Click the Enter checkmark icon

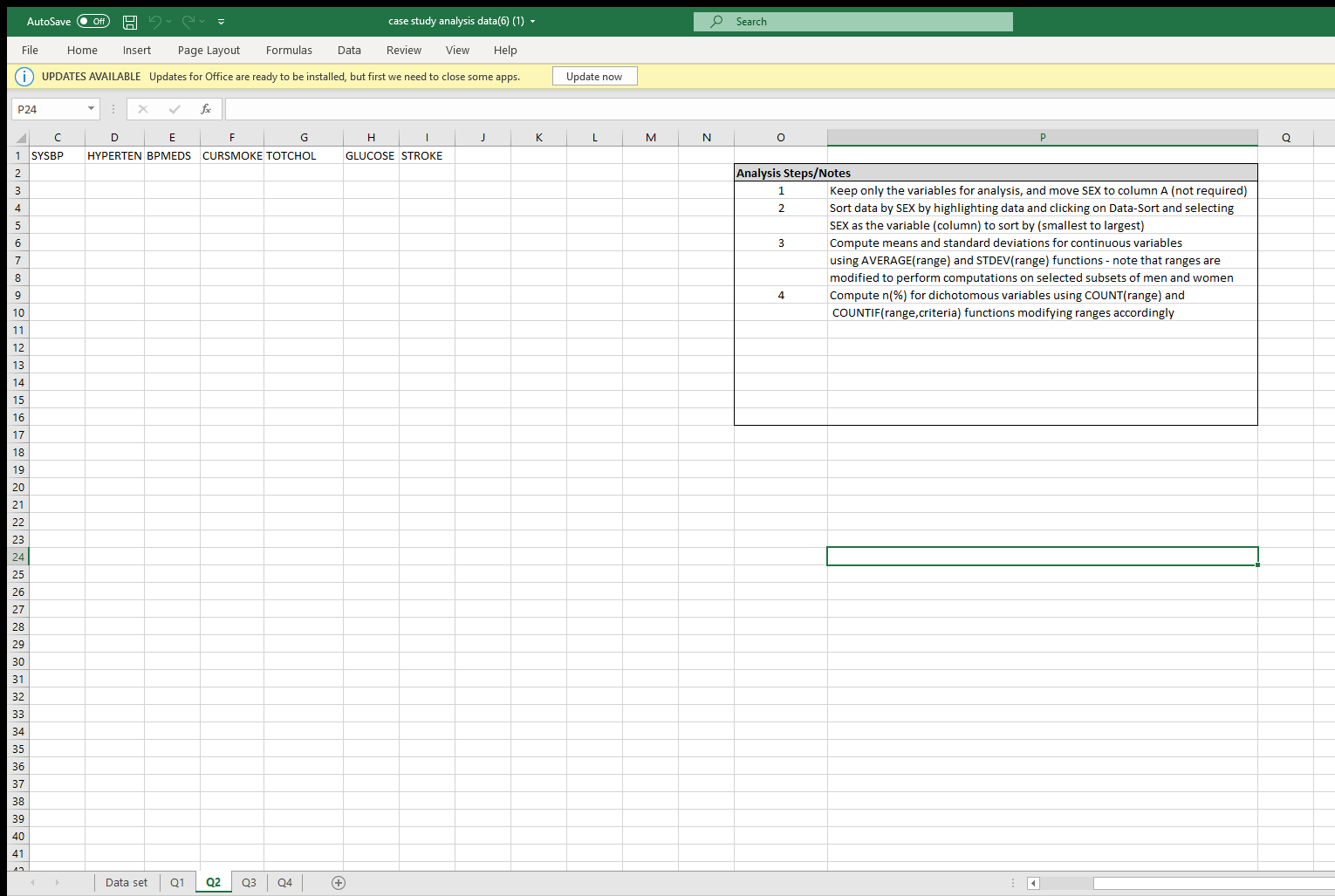[175, 109]
